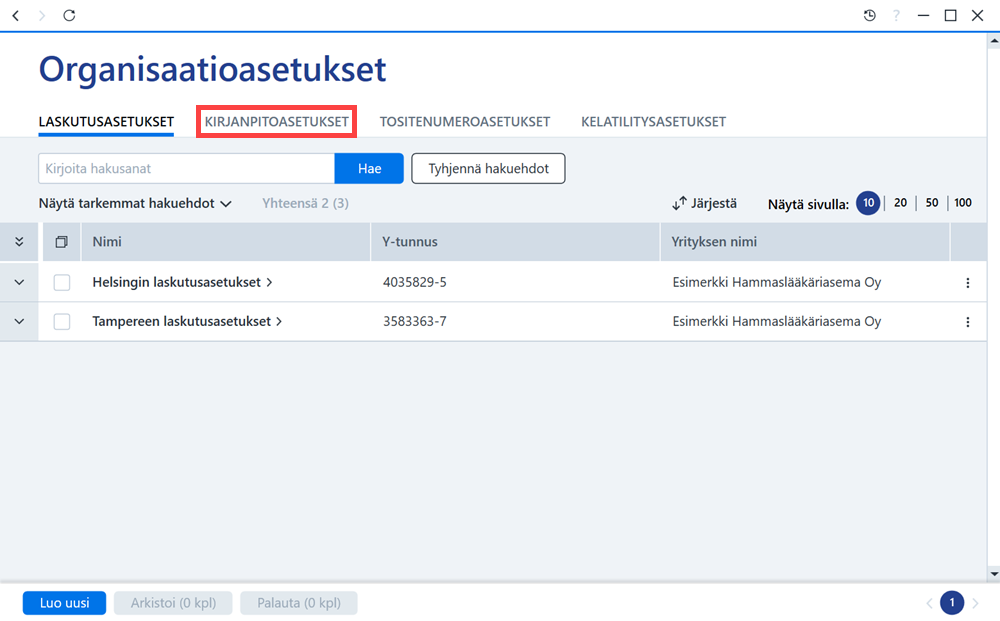Focus the Kirjoita hakusanat search field

point(186,168)
